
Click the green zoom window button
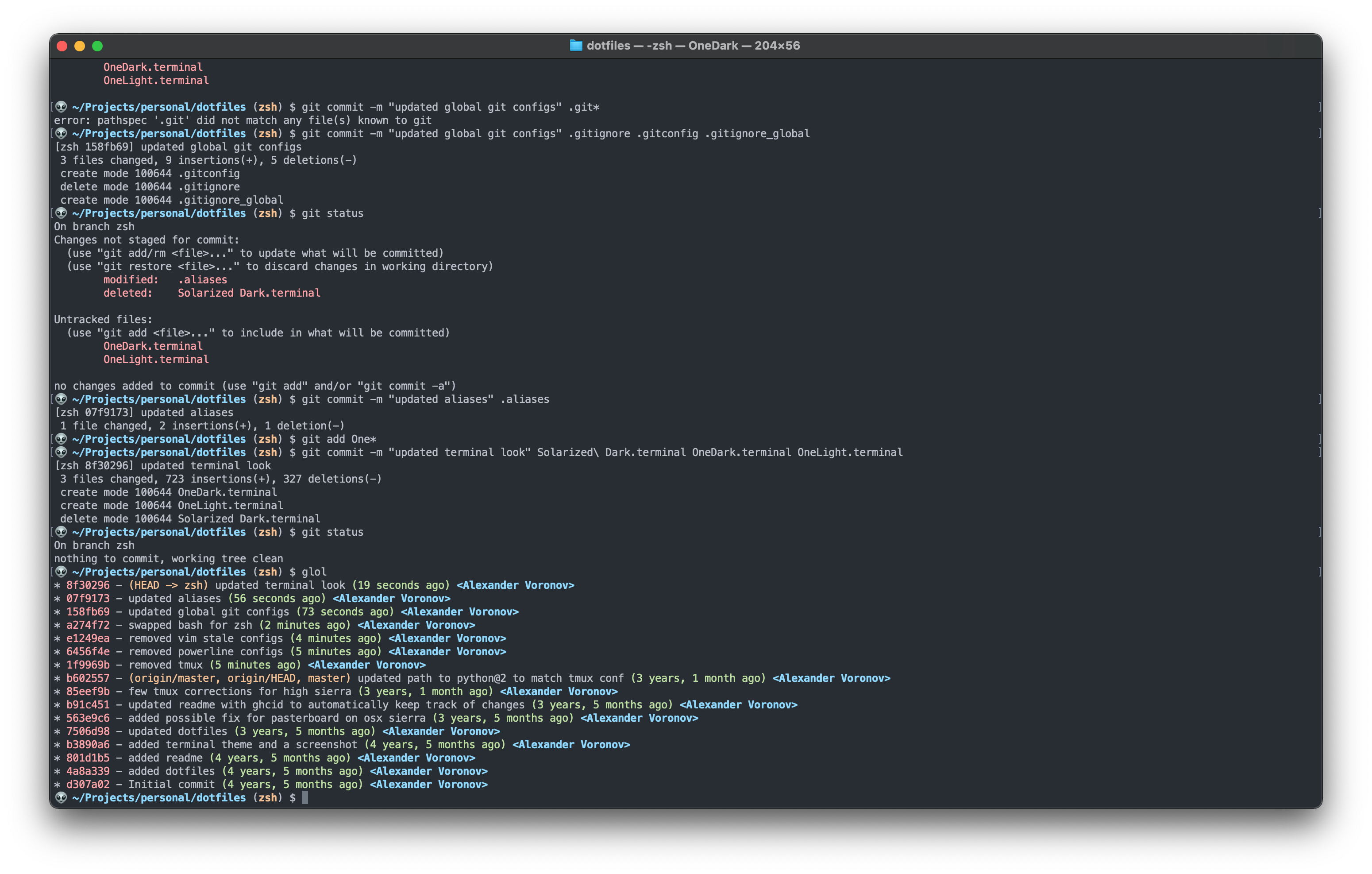click(97, 46)
